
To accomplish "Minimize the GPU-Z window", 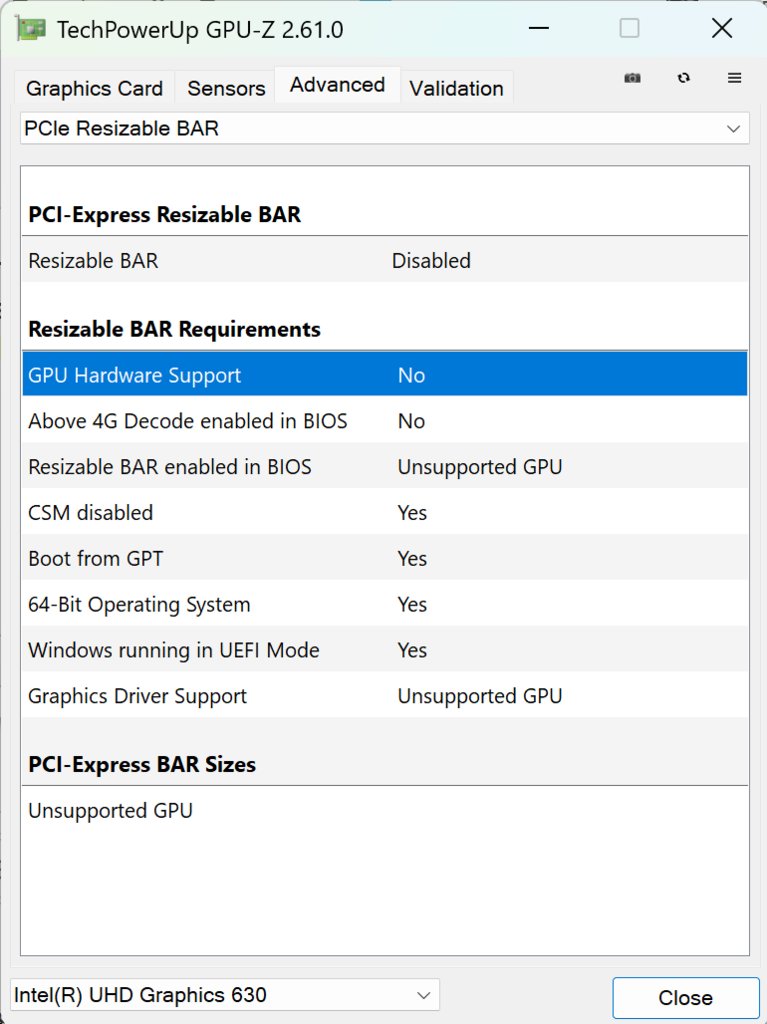I will pyautogui.click(x=538, y=29).
